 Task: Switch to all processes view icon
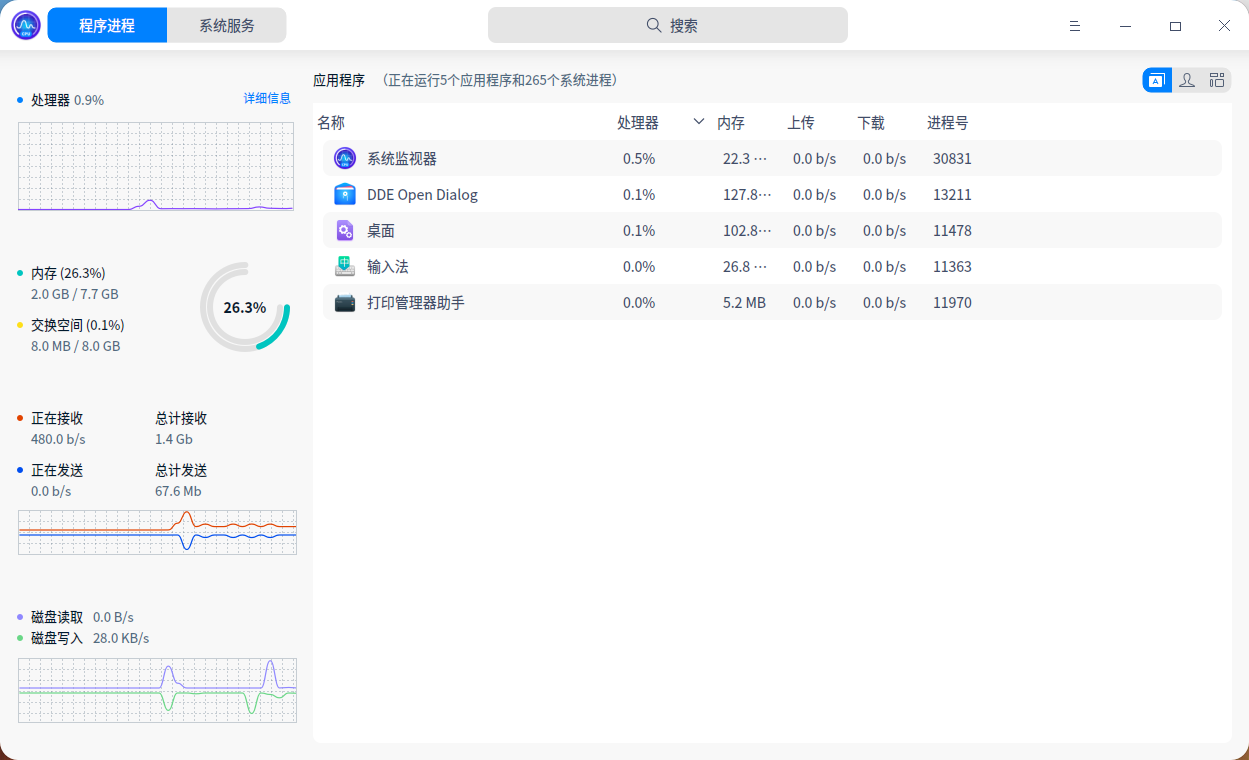[x=1217, y=79]
